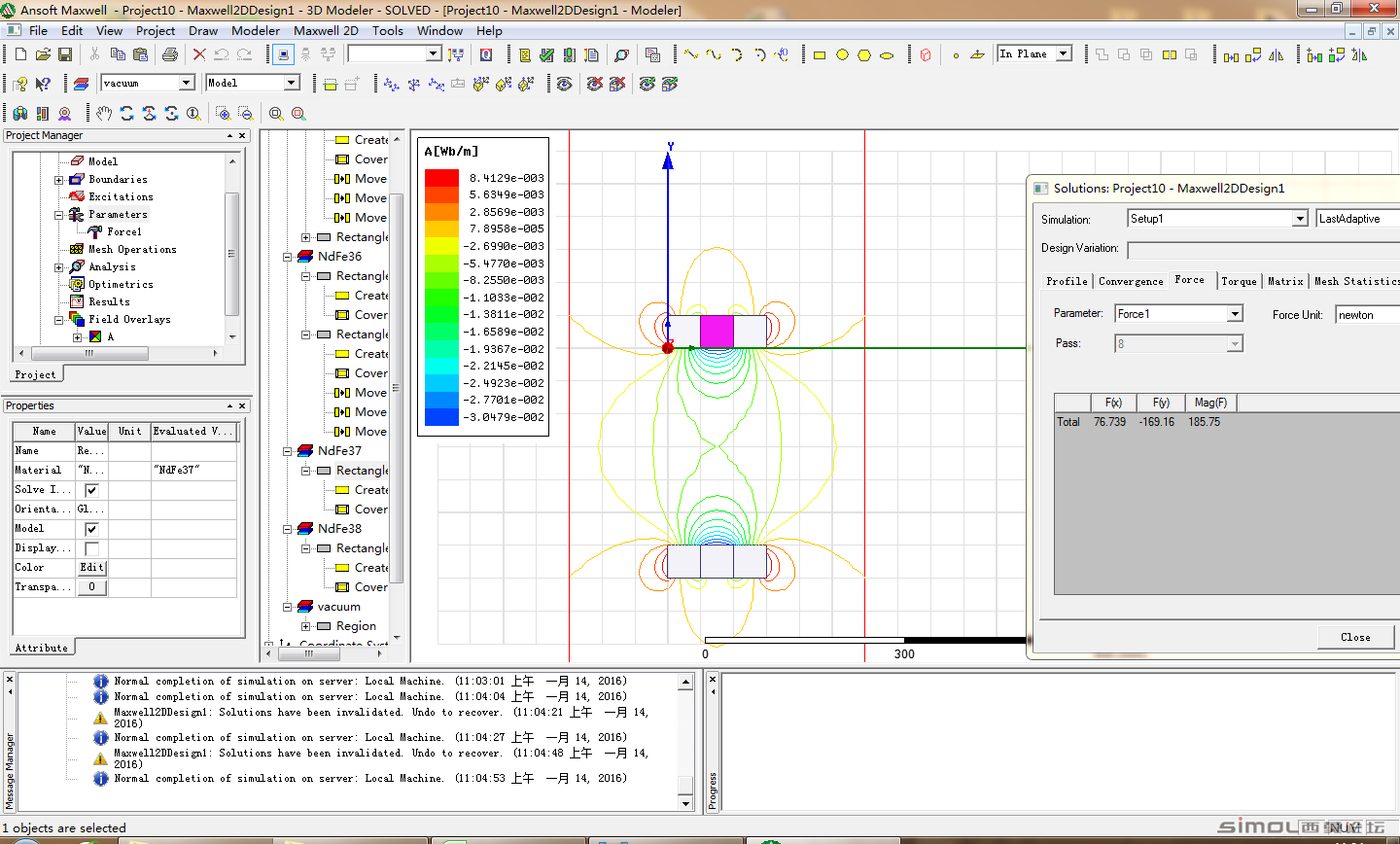This screenshot has height=844, width=1400.
Task: Click the Transparent value button showing 0
Action: pyautogui.click(x=91, y=587)
